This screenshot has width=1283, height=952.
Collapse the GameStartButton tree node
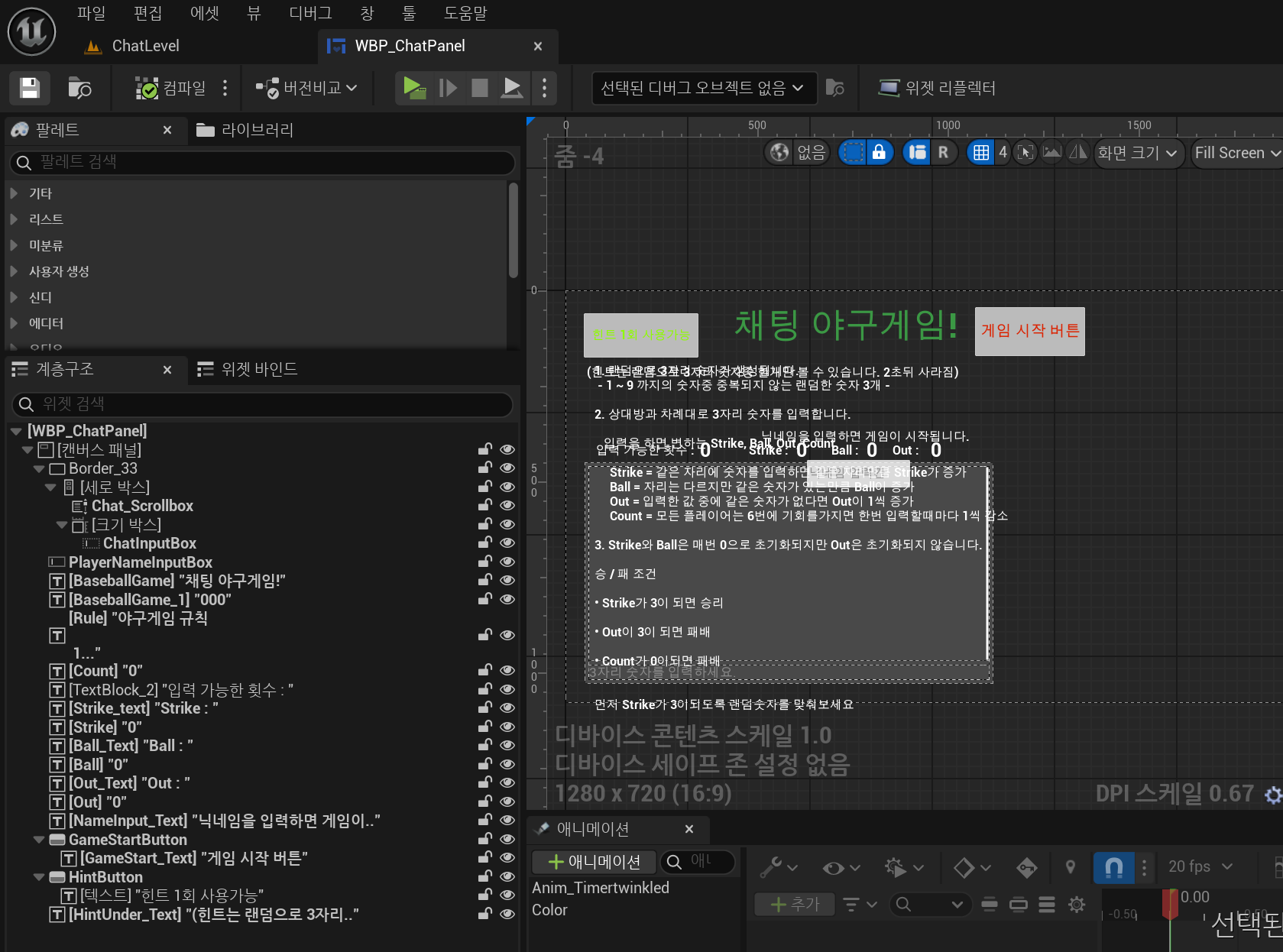pyautogui.click(x=39, y=840)
